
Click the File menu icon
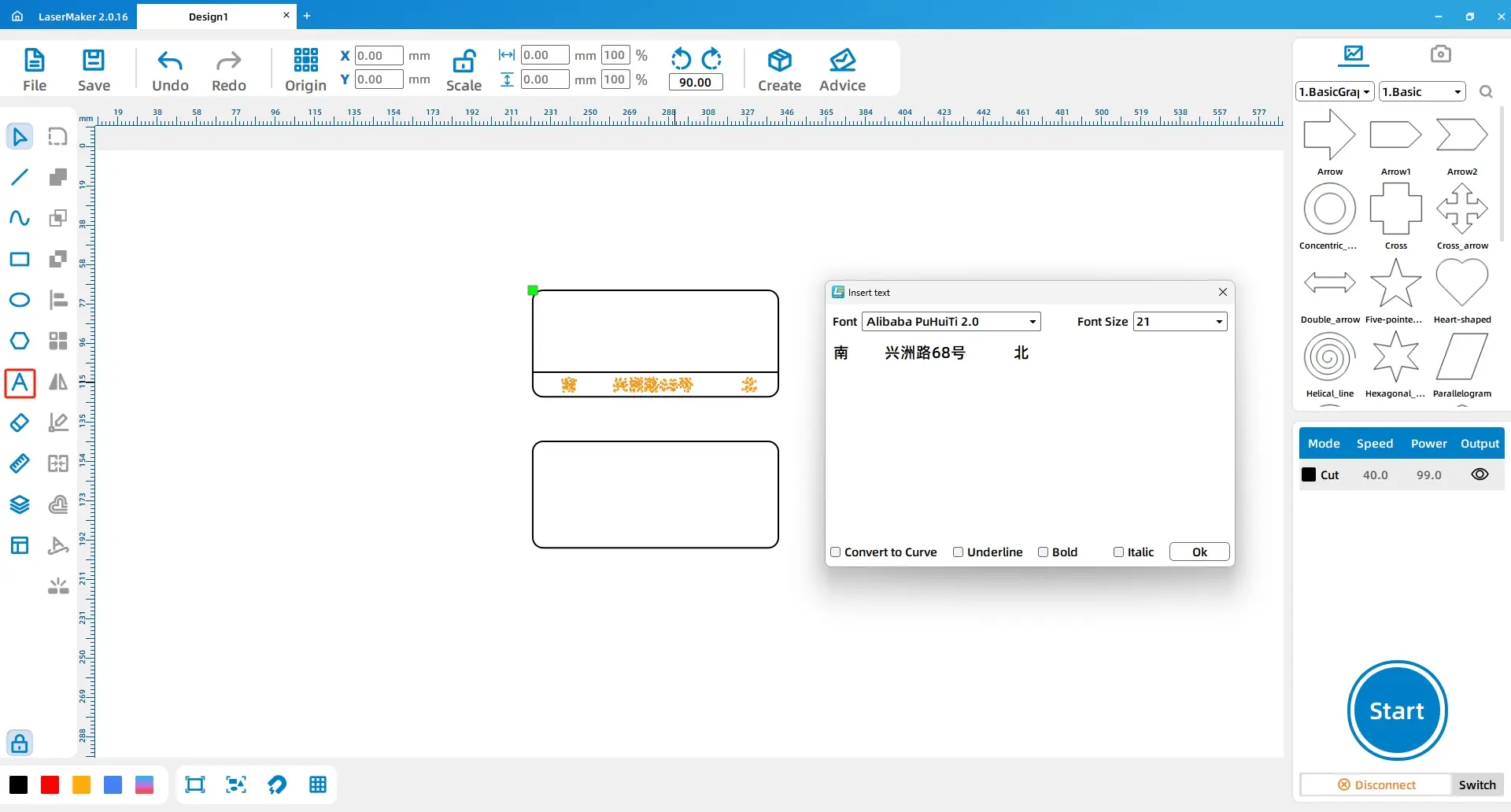(x=35, y=69)
